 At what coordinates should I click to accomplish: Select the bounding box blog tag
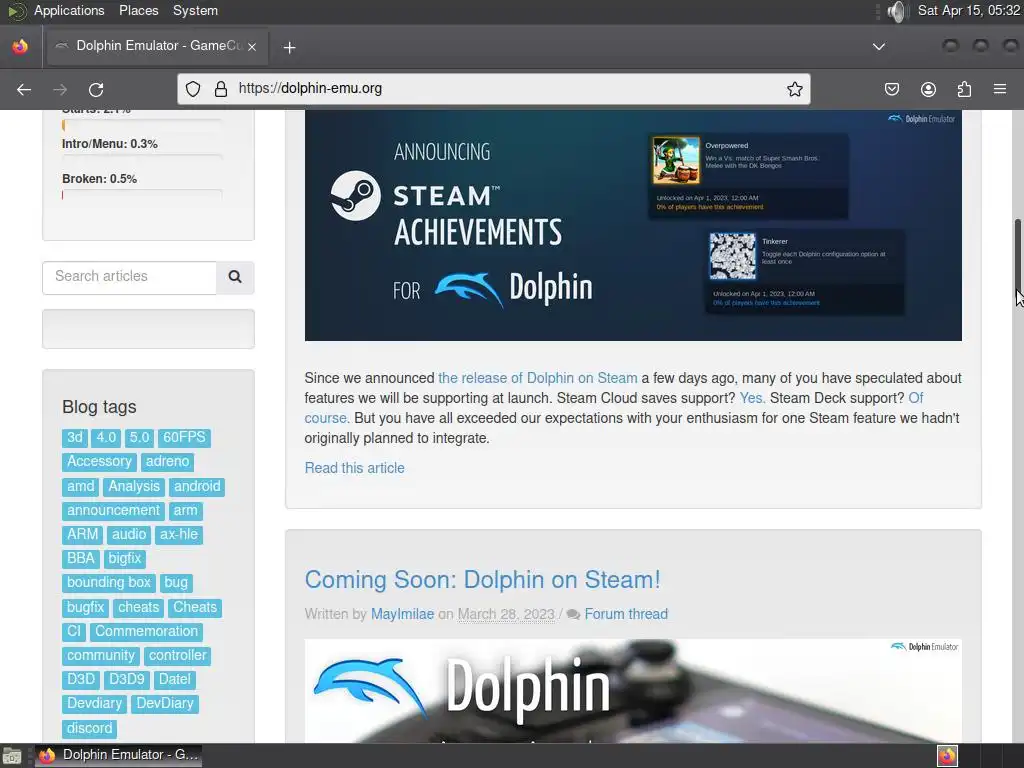tap(108, 583)
